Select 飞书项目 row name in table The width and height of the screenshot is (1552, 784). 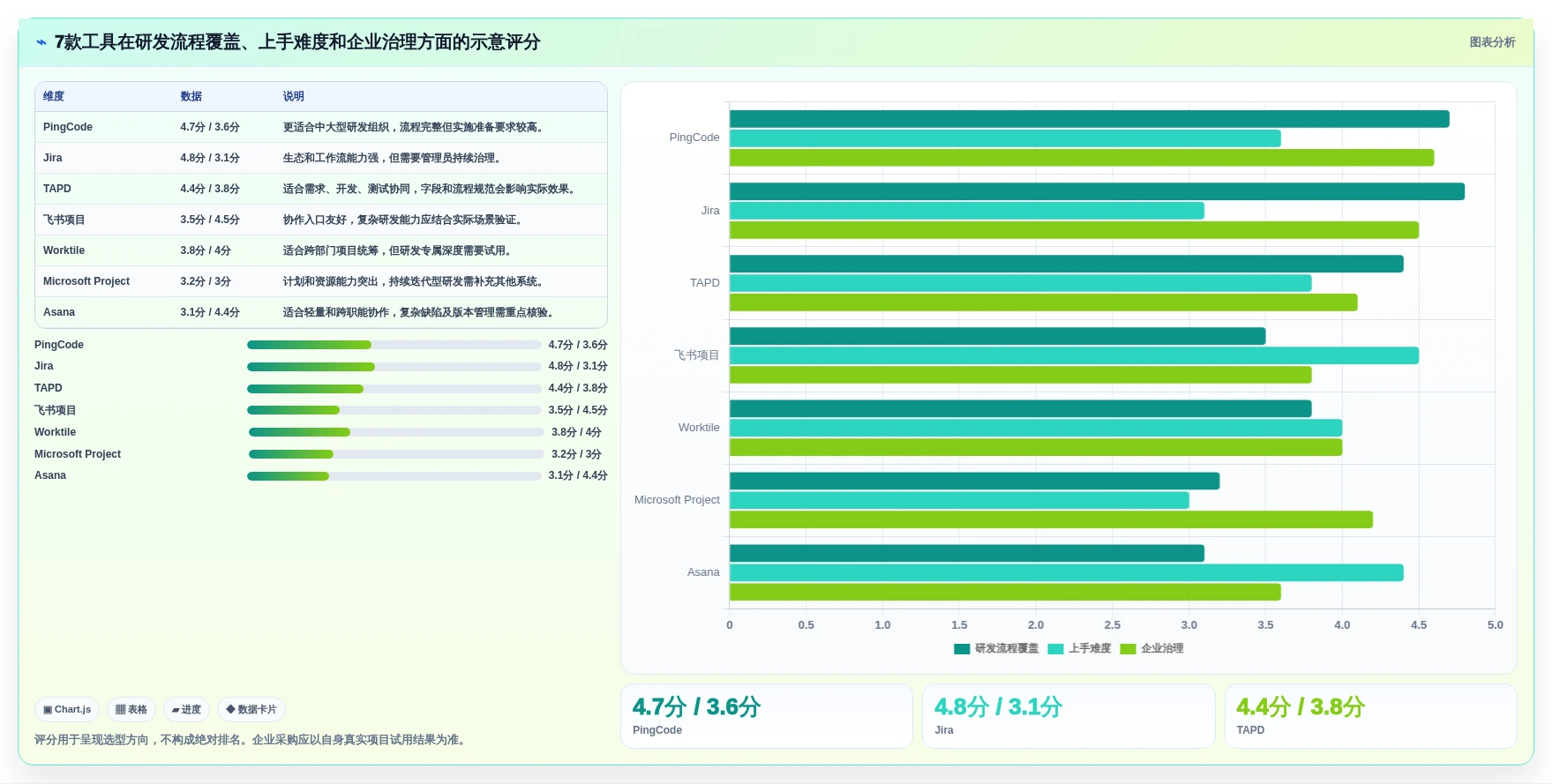coord(64,220)
